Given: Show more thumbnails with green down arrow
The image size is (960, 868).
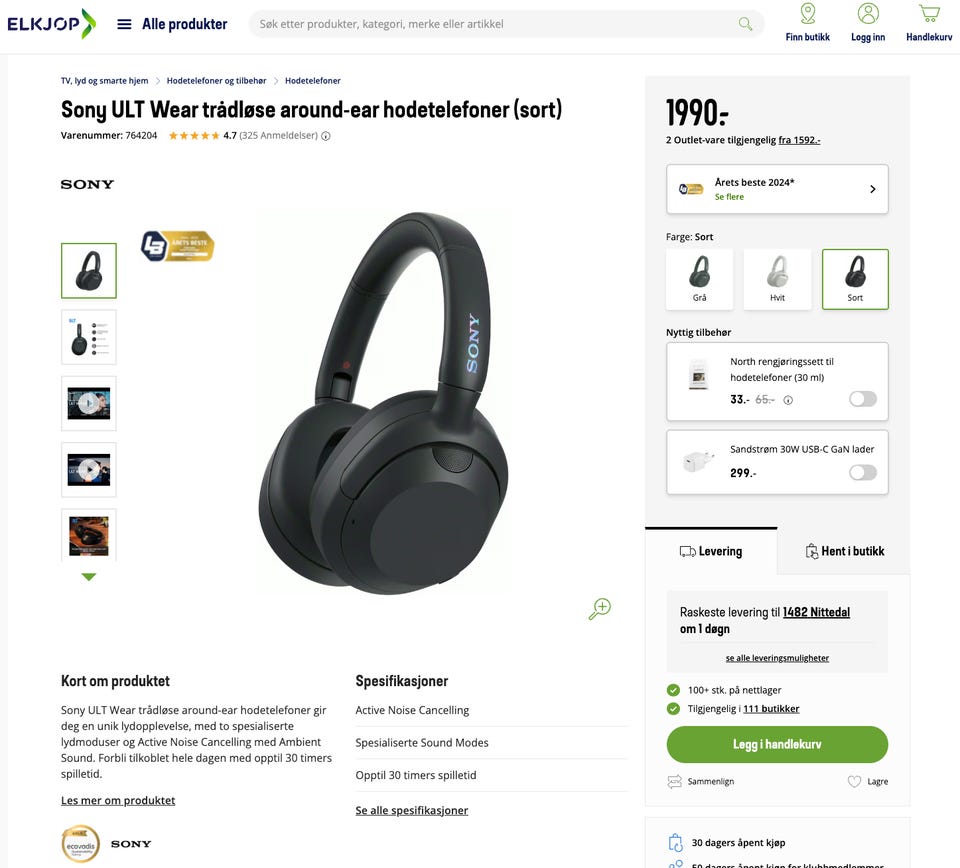Looking at the screenshot, I should [x=89, y=577].
